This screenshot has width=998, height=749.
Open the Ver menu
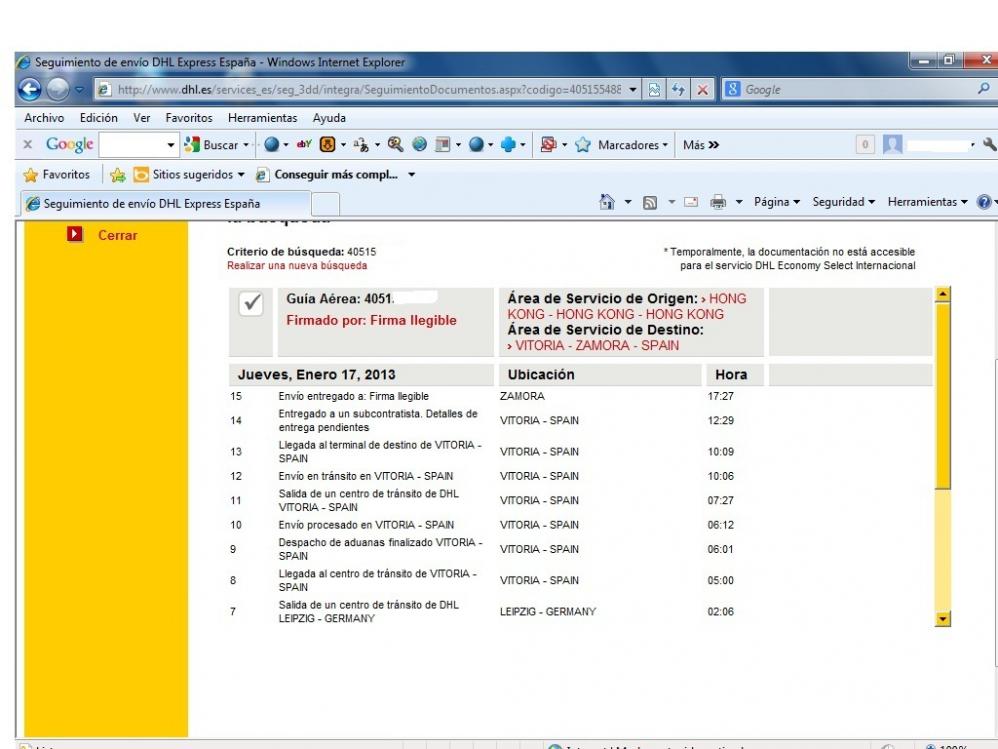(x=141, y=118)
